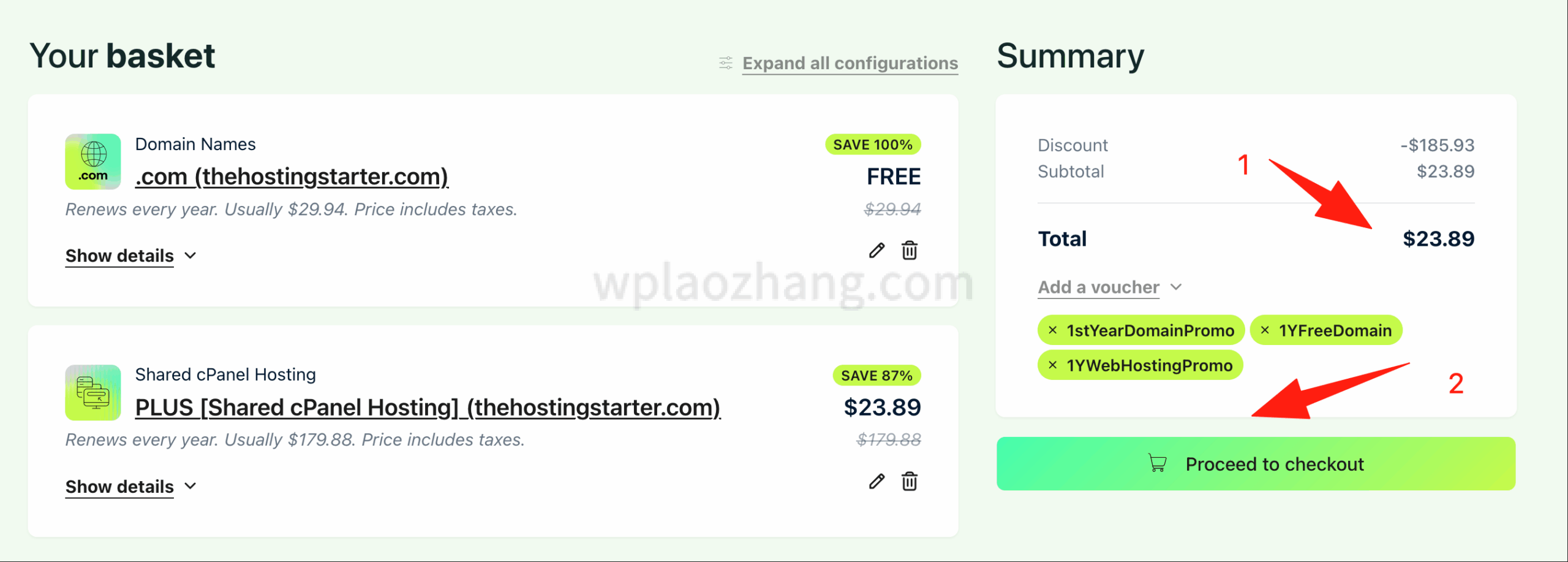Remove the 1stYearDomainPromo voucher
Screen dimensions: 1568x562
point(1053,330)
